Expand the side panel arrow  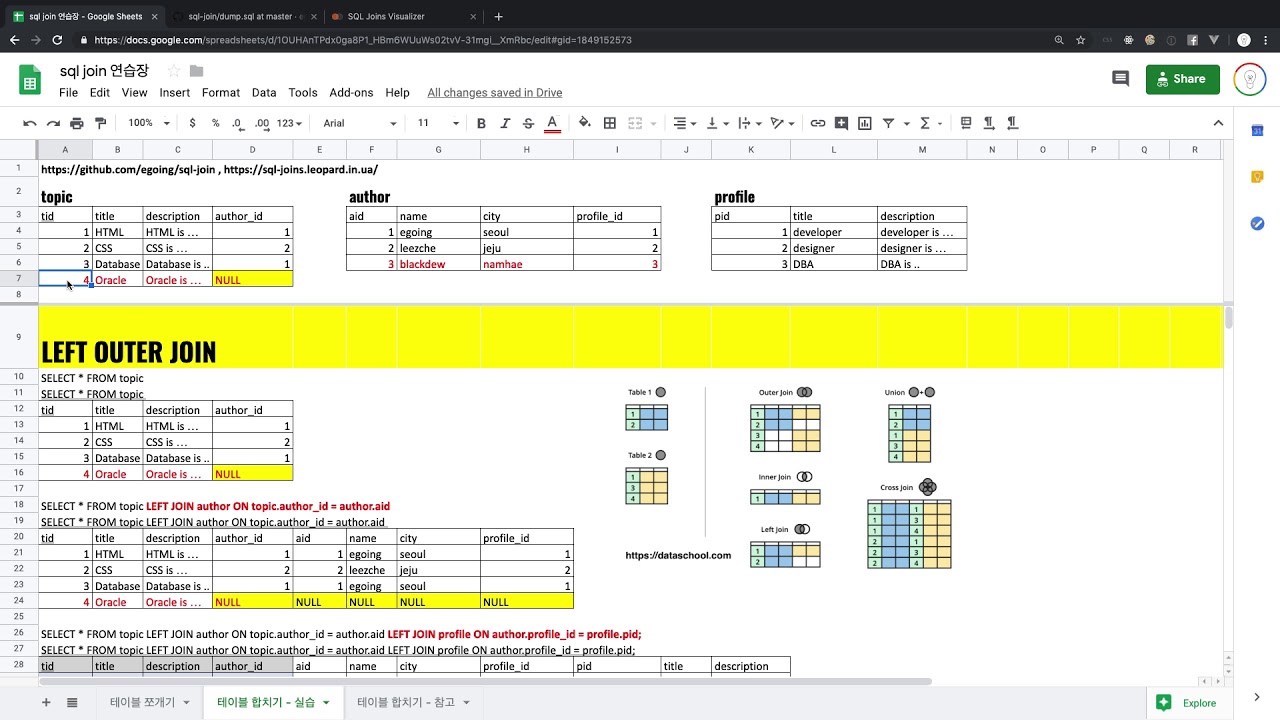pyautogui.click(x=1258, y=697)
